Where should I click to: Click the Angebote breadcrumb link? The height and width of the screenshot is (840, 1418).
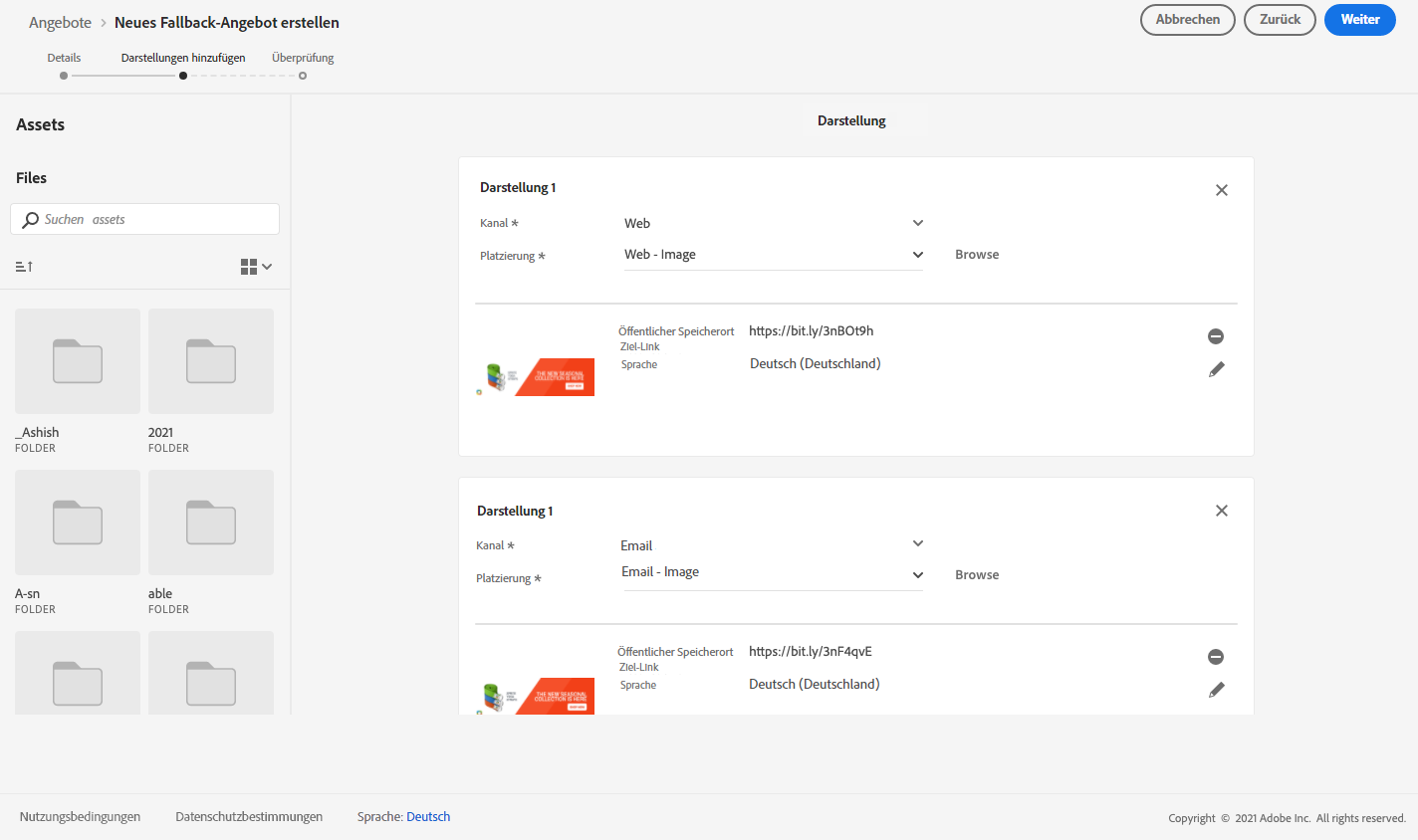[x=60, y=23]
